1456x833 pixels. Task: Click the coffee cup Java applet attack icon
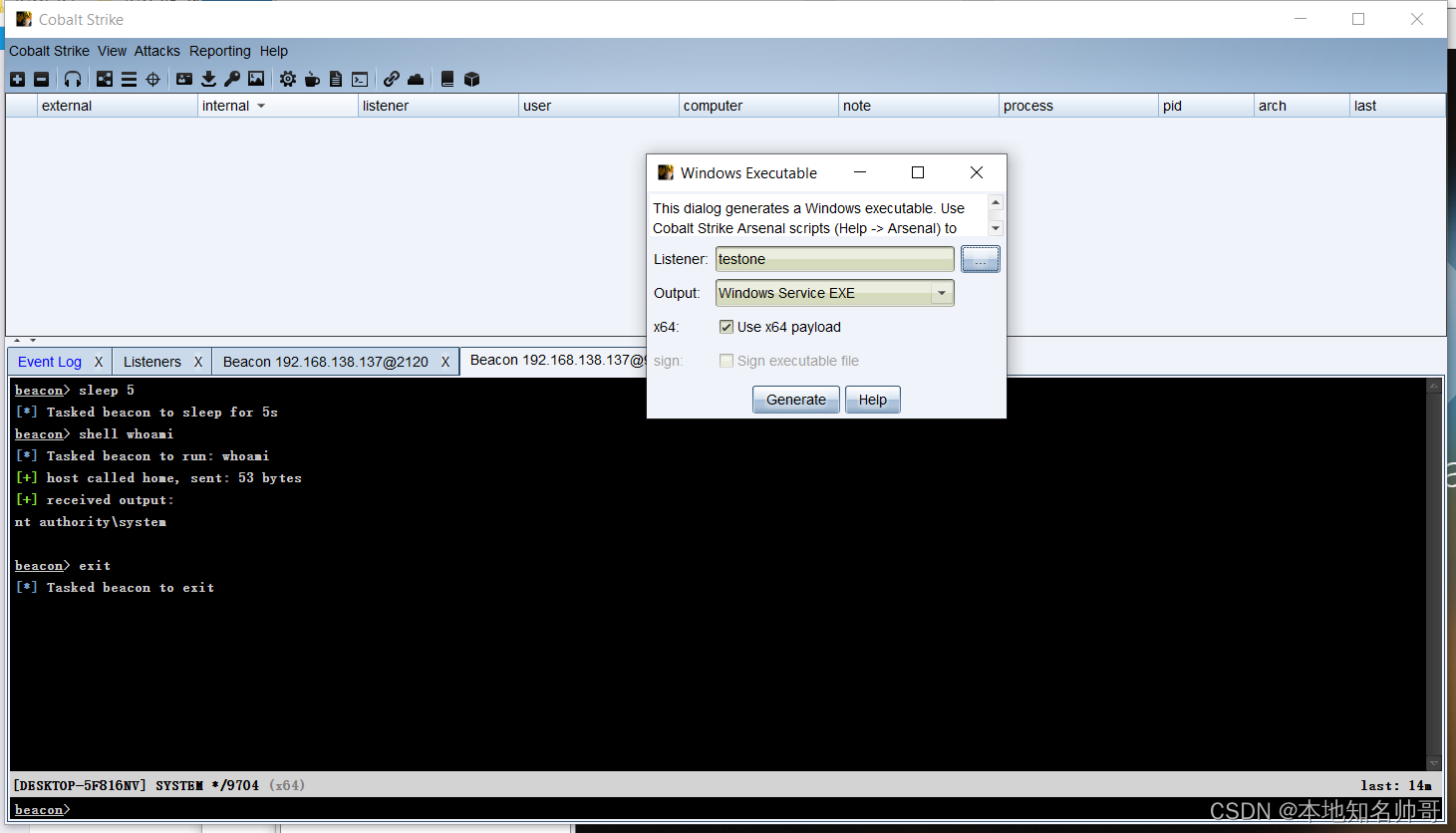coord(312,79)
